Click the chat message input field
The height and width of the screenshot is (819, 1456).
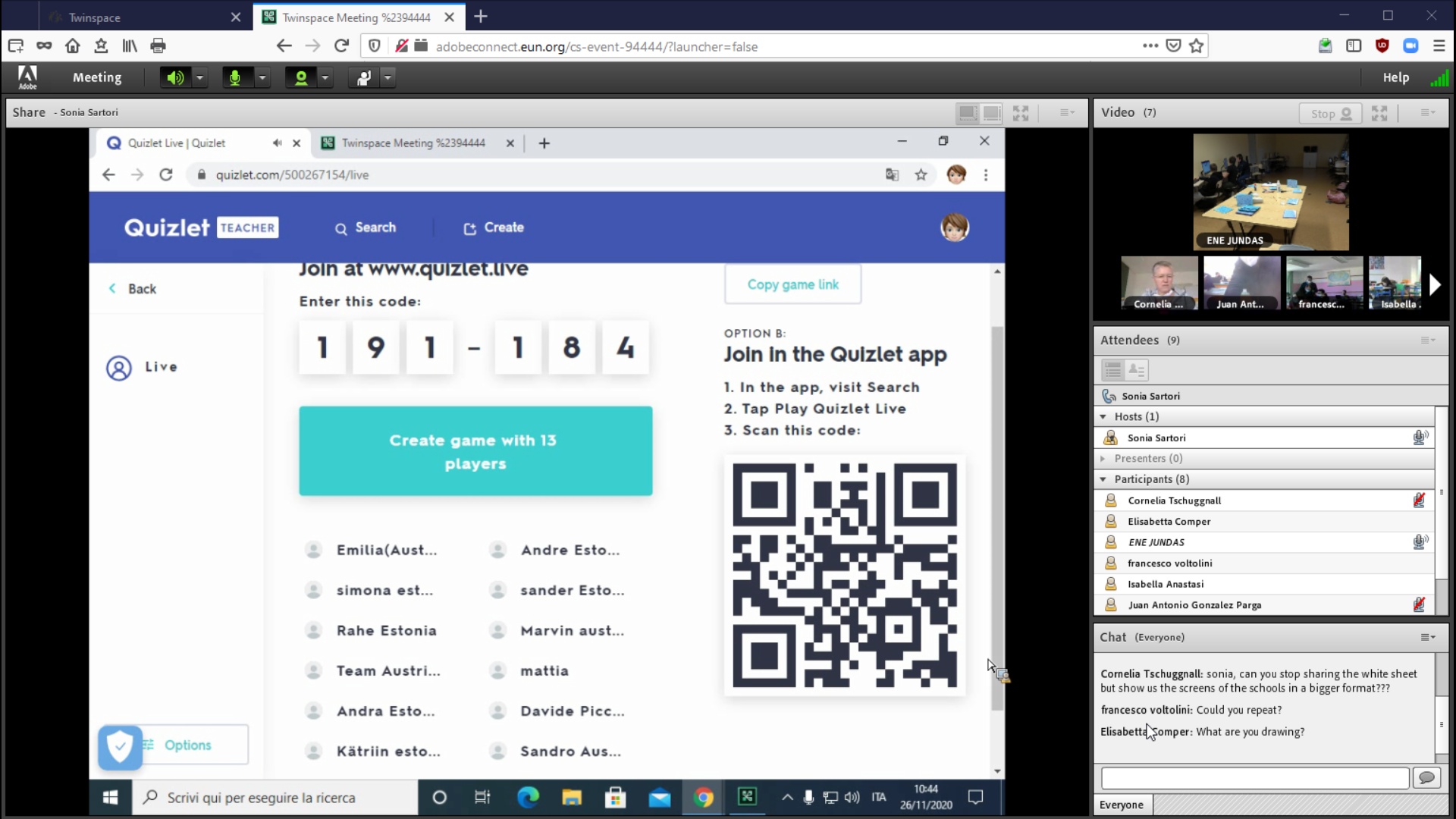[1255, 778]
